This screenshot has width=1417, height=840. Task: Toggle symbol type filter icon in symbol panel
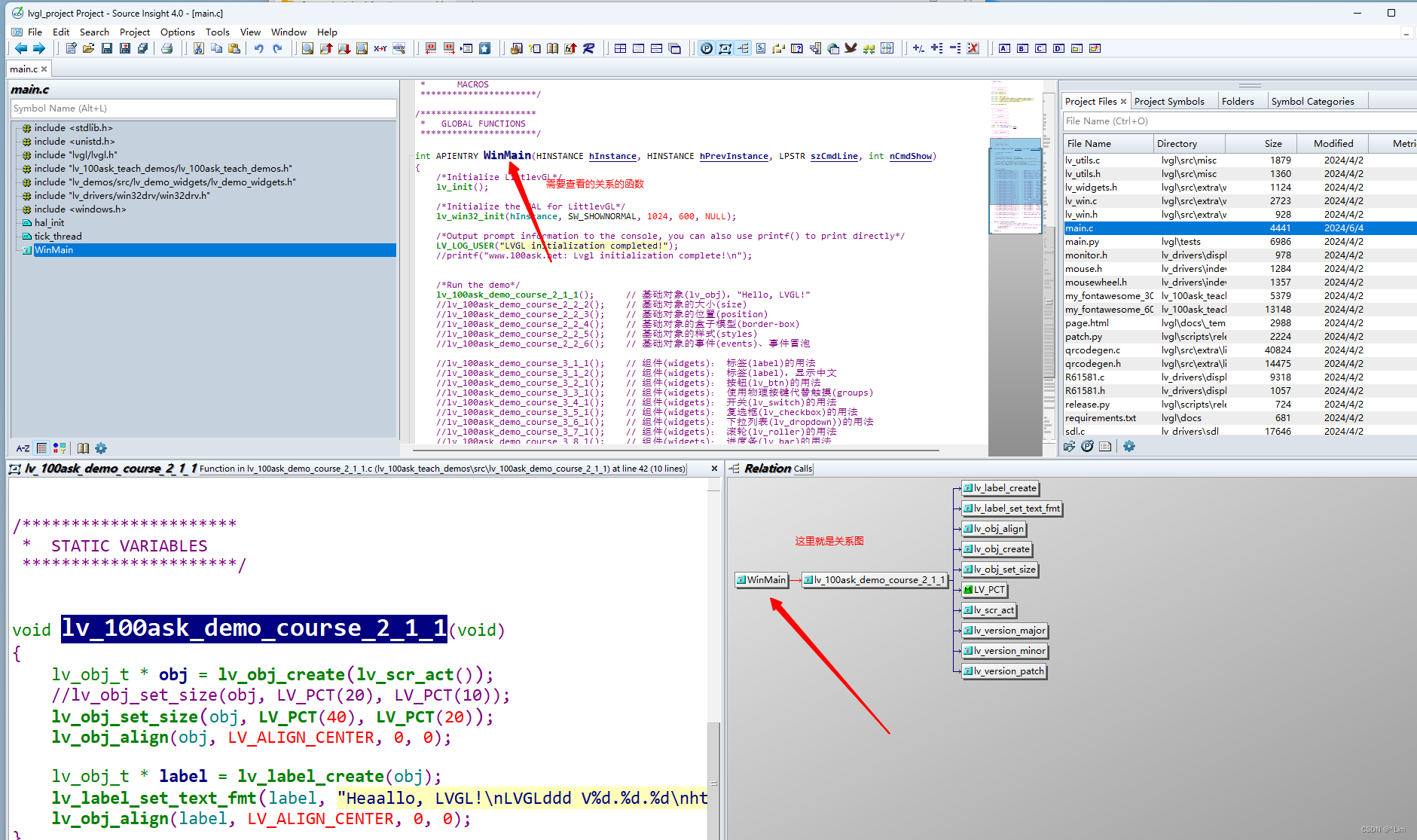[60, 448]
